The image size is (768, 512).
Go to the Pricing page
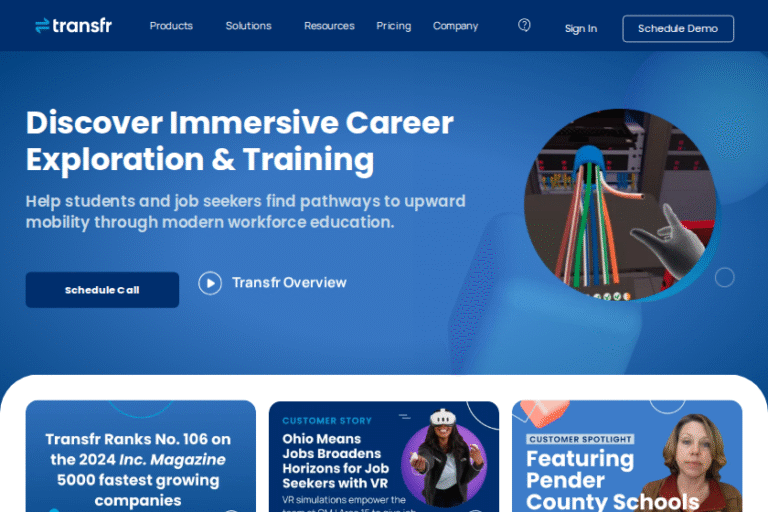click(393, 26)
